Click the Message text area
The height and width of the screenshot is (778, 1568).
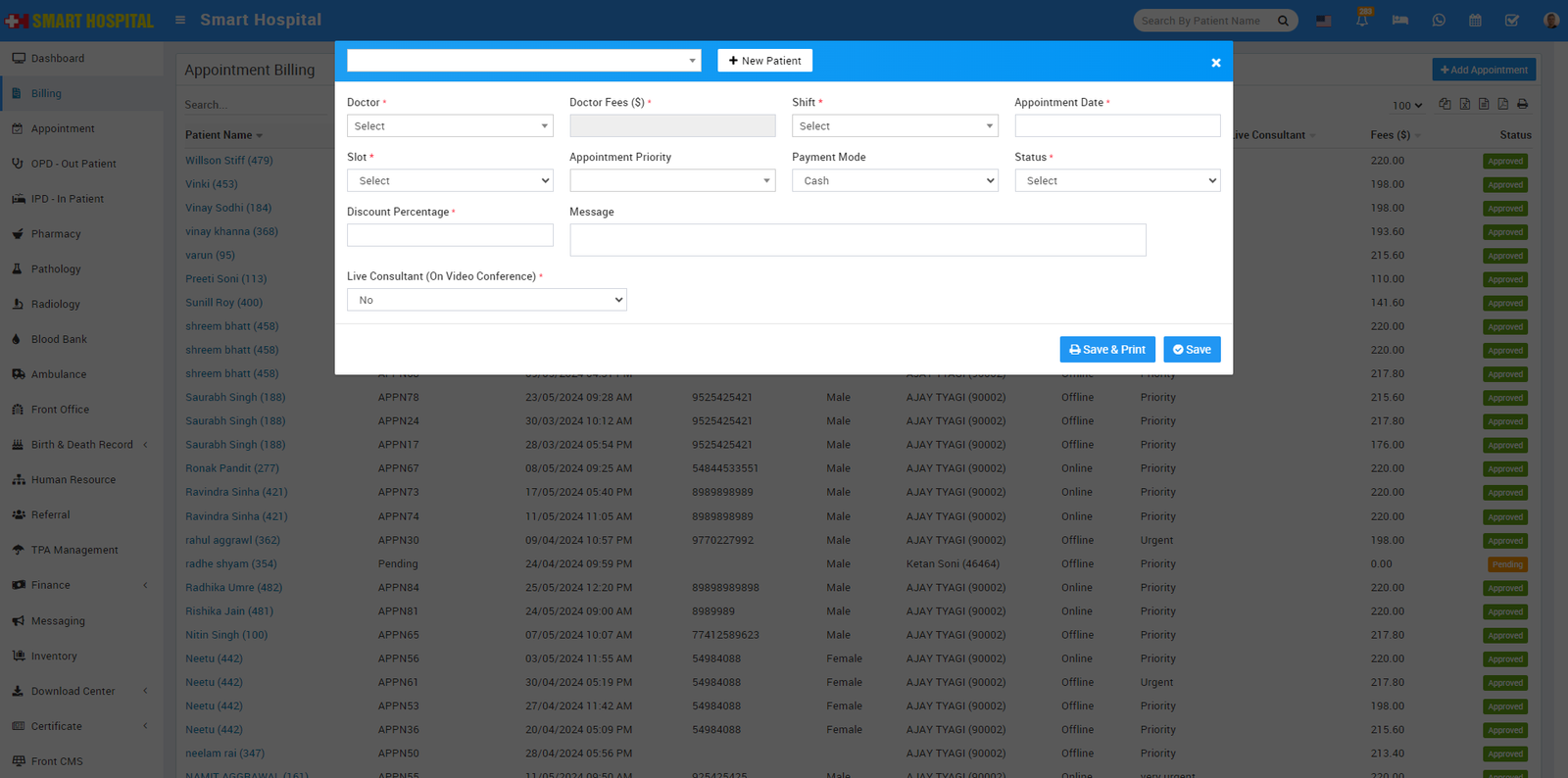857,240
